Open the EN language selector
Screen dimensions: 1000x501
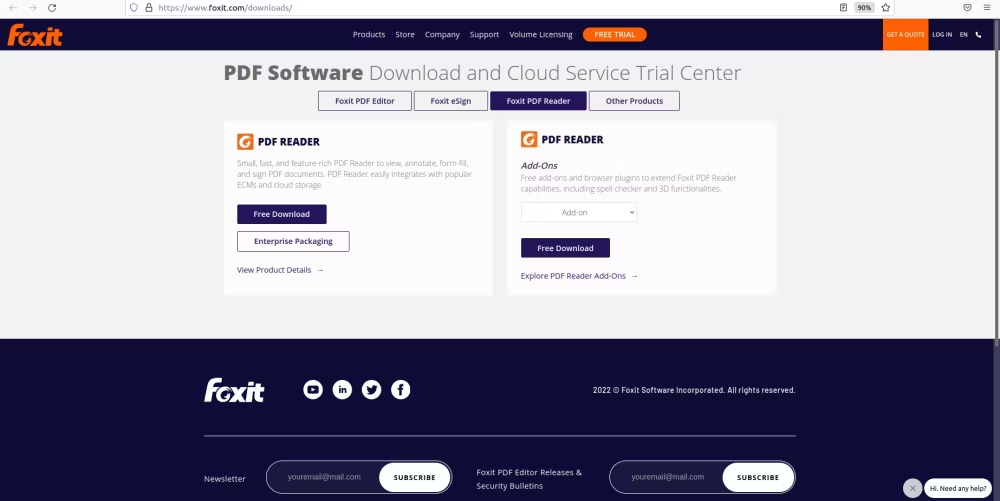pos(964,34)
